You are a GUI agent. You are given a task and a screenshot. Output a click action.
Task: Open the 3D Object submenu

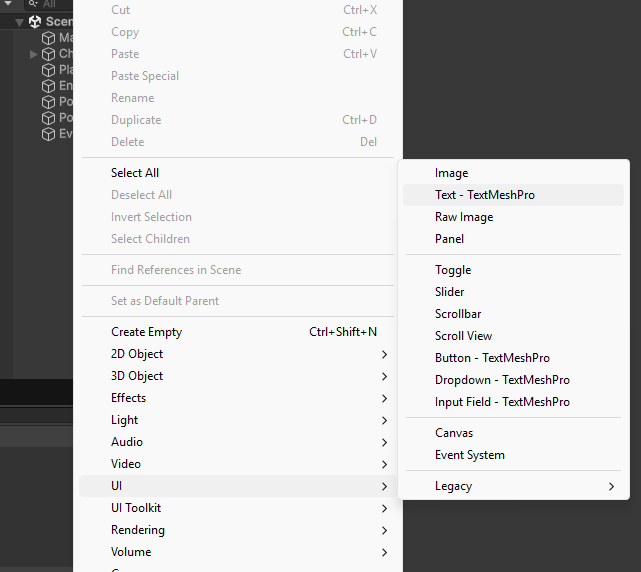(x=238, y=376)
